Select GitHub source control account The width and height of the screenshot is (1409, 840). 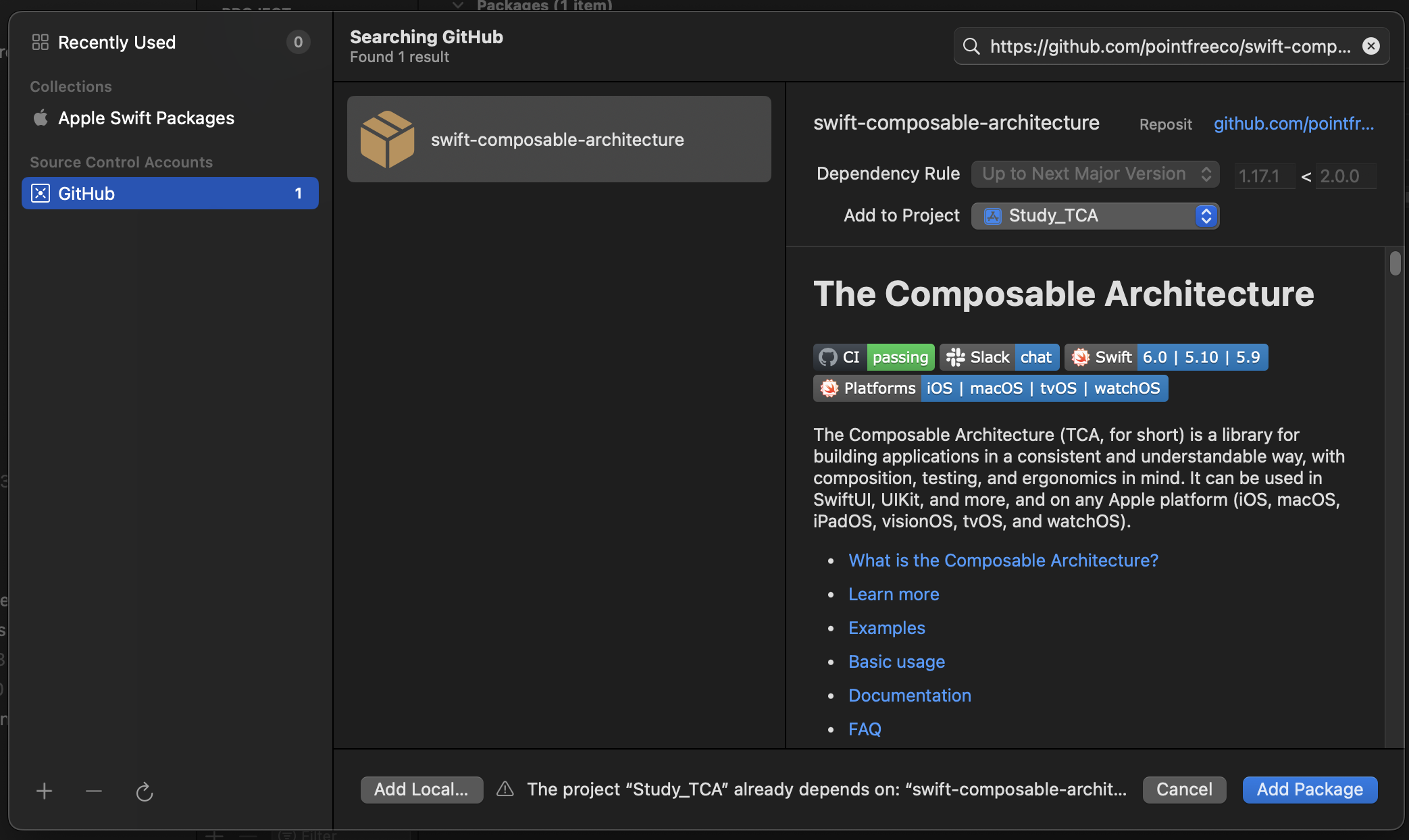pyautogui.click(x=170, y=193)
